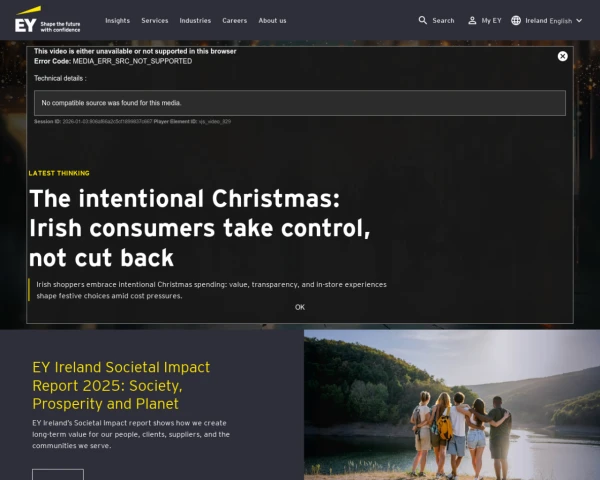This screenshot has width=600, height=480.
Task: Click the 'Technical details :' label
Action: (x=60, y=78)
